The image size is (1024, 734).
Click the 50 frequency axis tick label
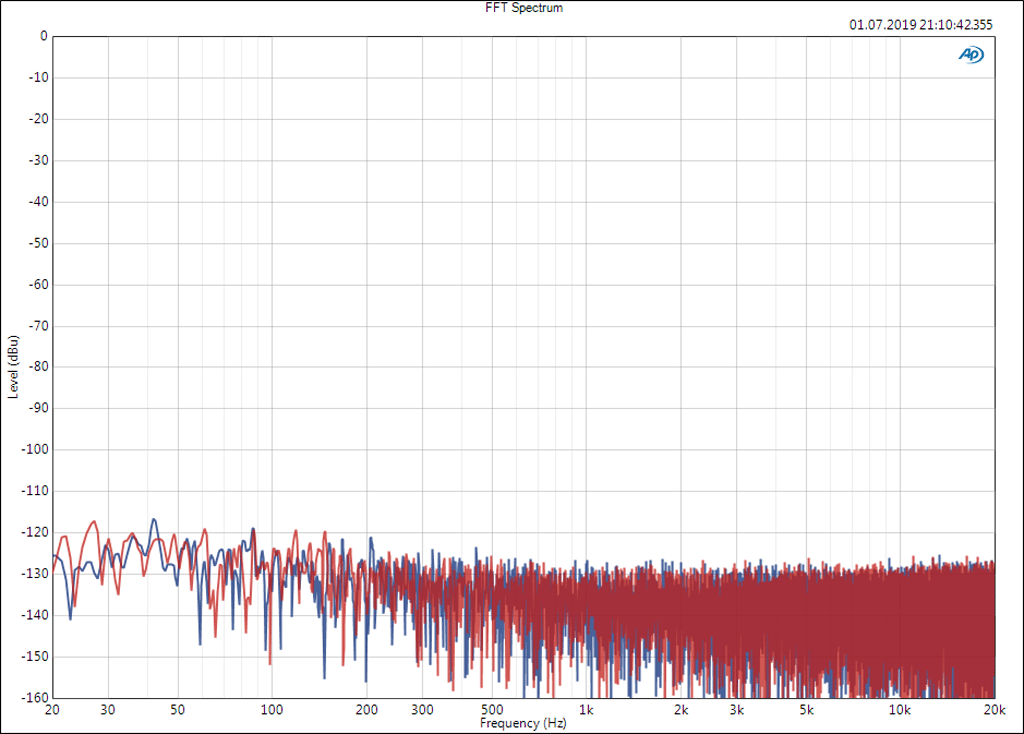[x=178, y=710]
